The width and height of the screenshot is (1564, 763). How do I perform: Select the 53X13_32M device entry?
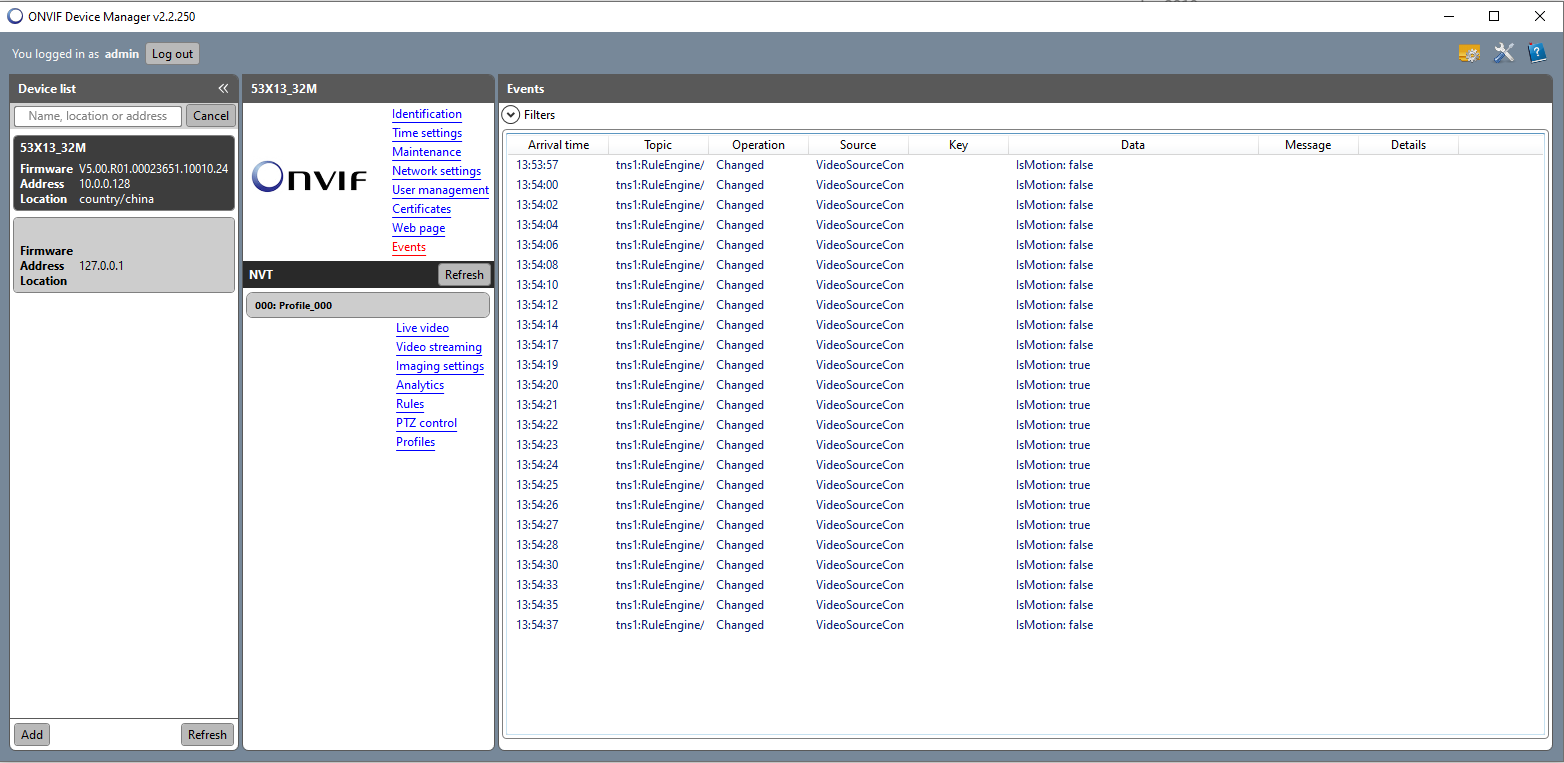[124, 174]
